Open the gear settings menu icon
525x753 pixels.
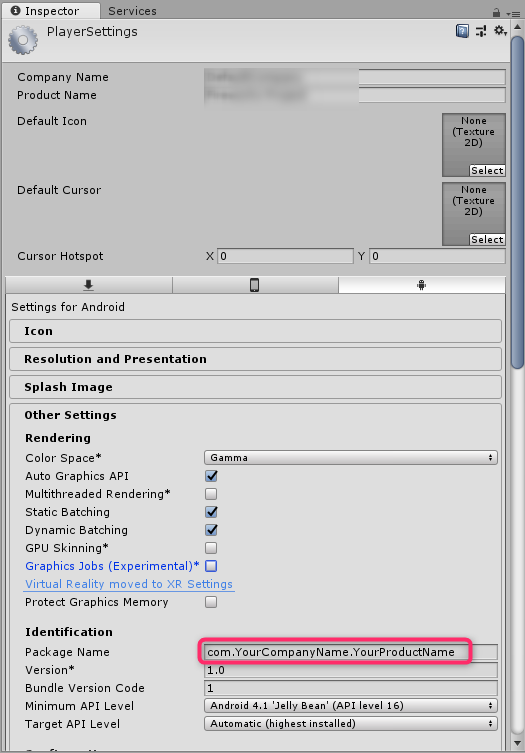click(x=500, y=31)
